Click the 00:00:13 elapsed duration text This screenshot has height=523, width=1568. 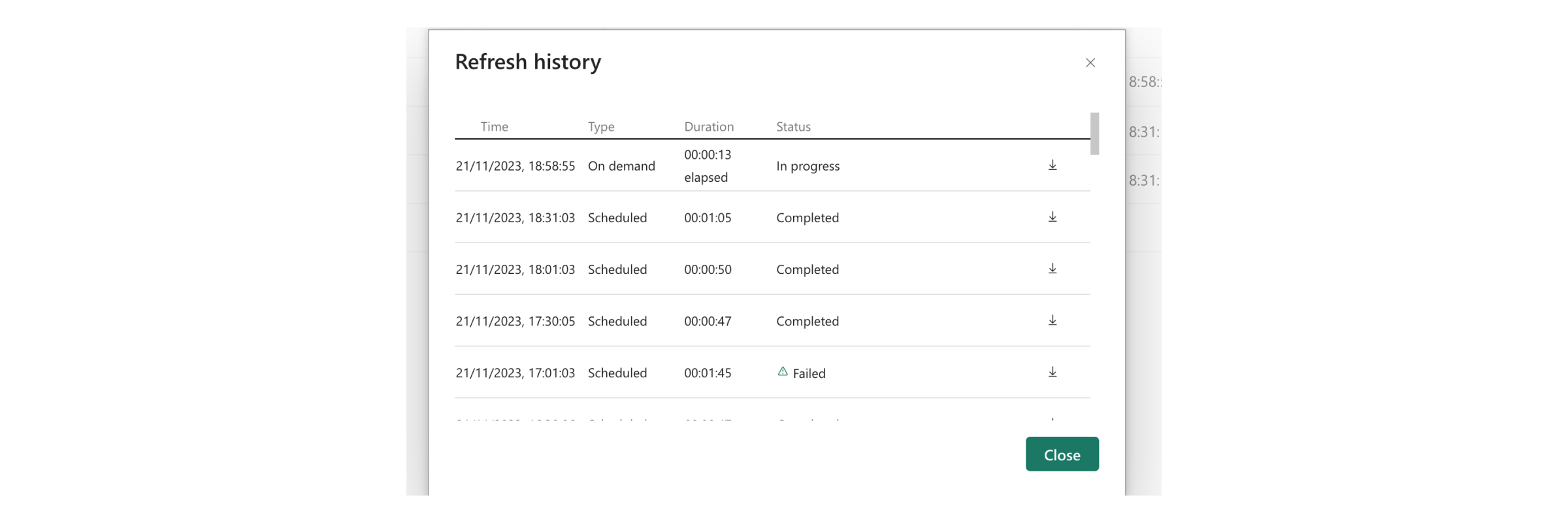pos(708,165)
